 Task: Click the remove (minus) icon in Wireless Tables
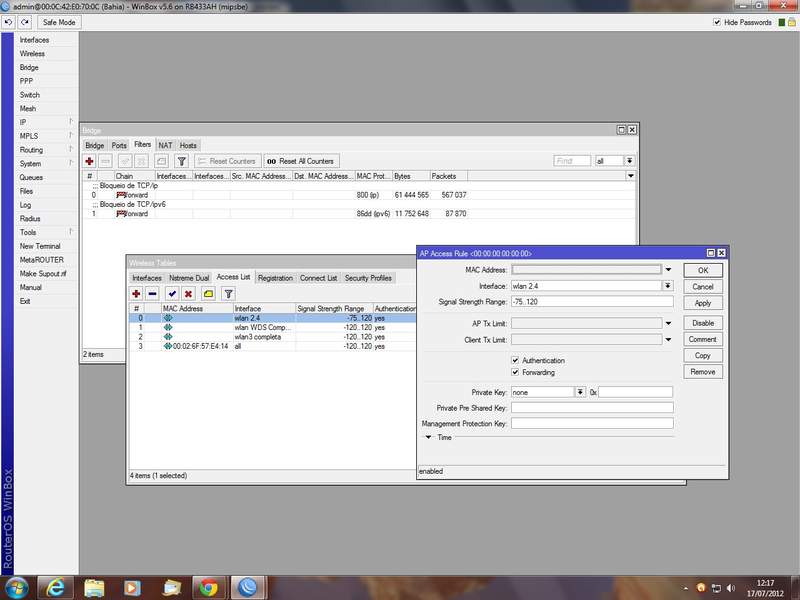[152, 294]
